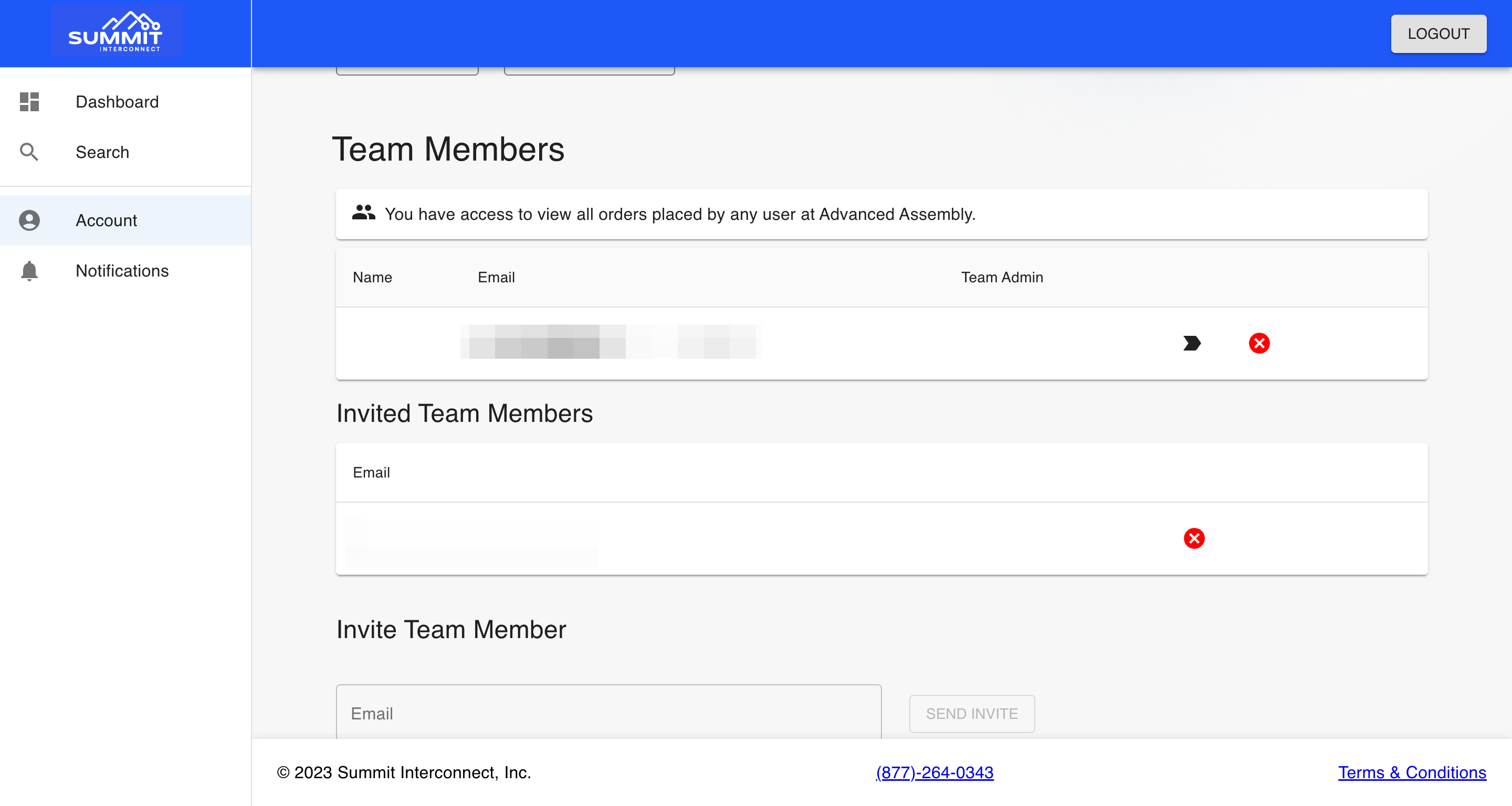Focus the Email invite input field
Image resolution: width=1512 pixels, height=806 pixels.
point(608,712)
